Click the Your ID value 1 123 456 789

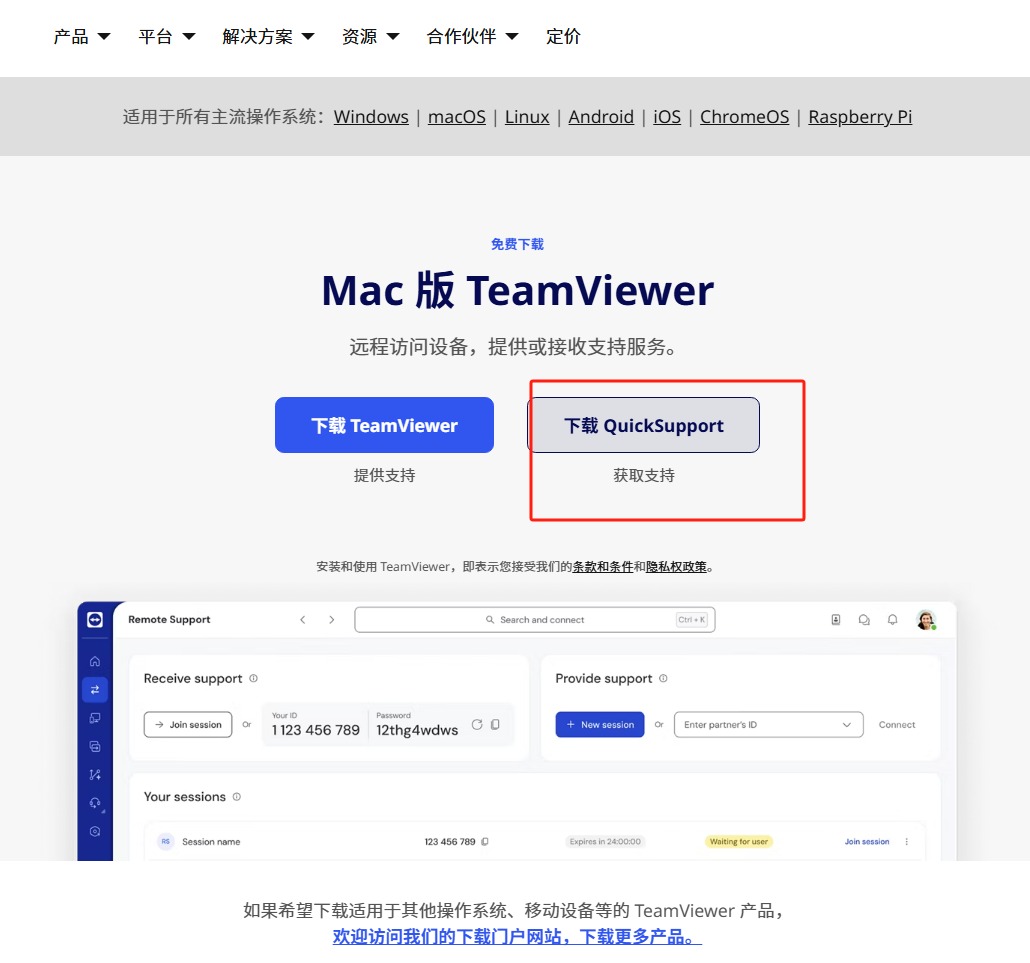point(316,730)
